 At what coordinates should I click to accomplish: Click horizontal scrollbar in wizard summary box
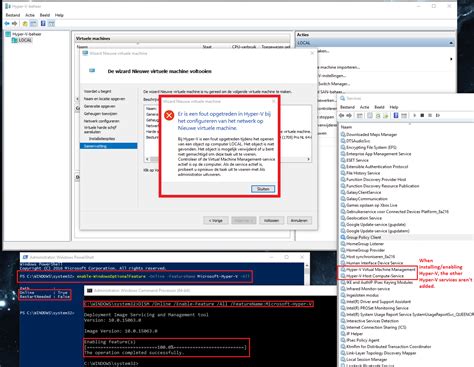(x=228, y=159)
